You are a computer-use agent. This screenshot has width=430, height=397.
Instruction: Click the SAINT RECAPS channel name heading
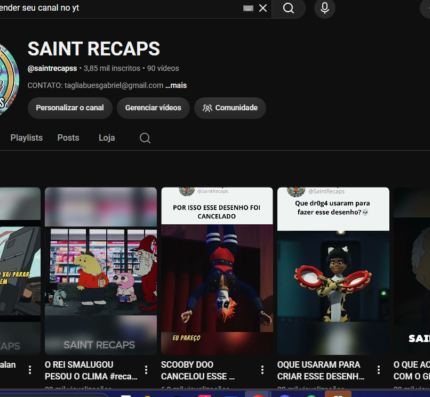point(94,49)
